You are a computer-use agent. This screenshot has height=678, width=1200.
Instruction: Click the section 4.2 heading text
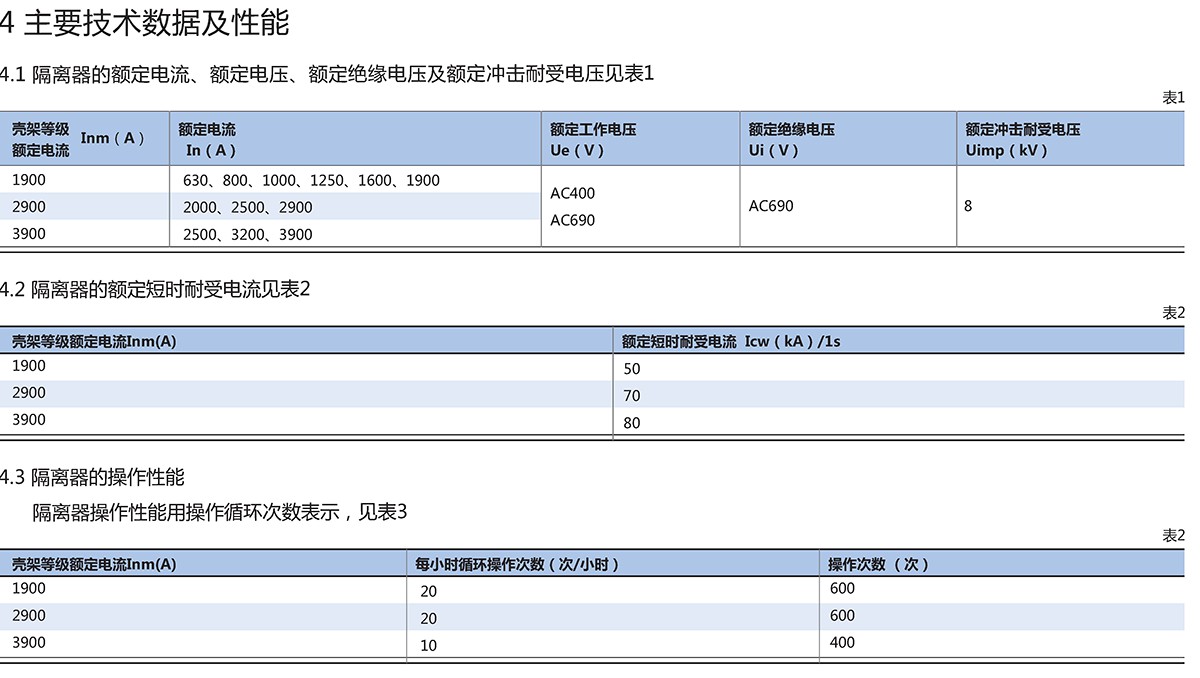[155, 289]
